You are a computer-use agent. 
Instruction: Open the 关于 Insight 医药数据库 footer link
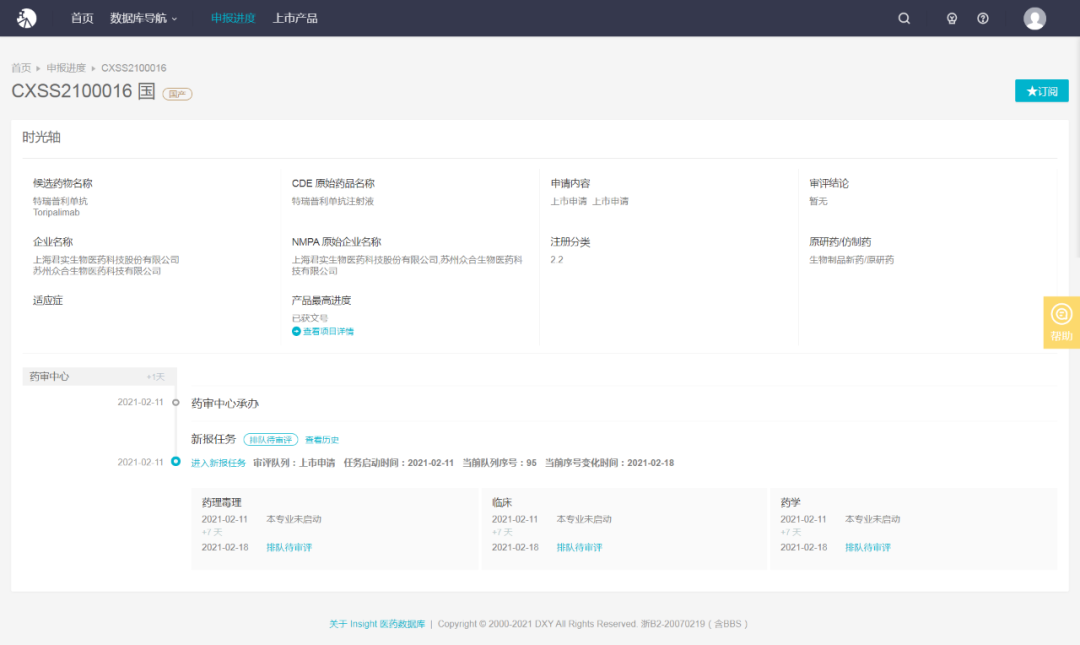pyautogui.click(x=377, y=624)
